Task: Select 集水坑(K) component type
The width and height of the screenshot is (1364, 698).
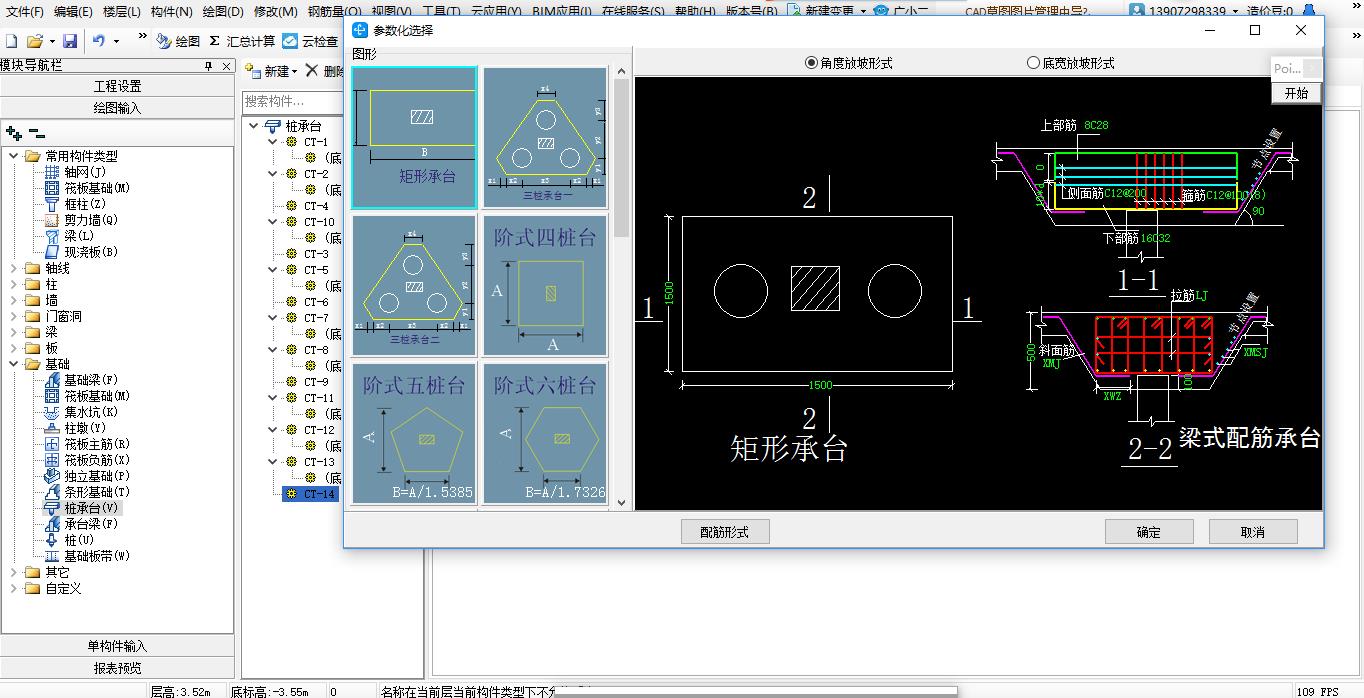Action: tap(81, 412)
